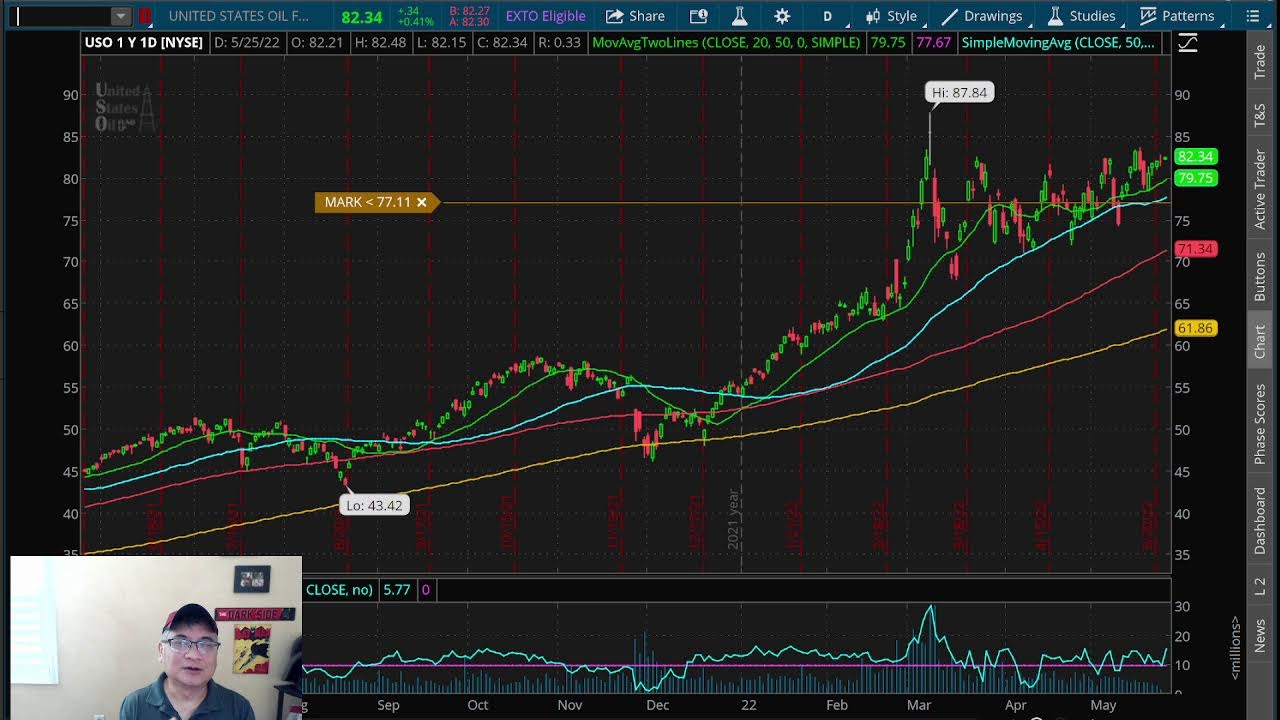Switch to the L2 sidebar tab
The image size is (1280, 720).
pos(1260,587)
